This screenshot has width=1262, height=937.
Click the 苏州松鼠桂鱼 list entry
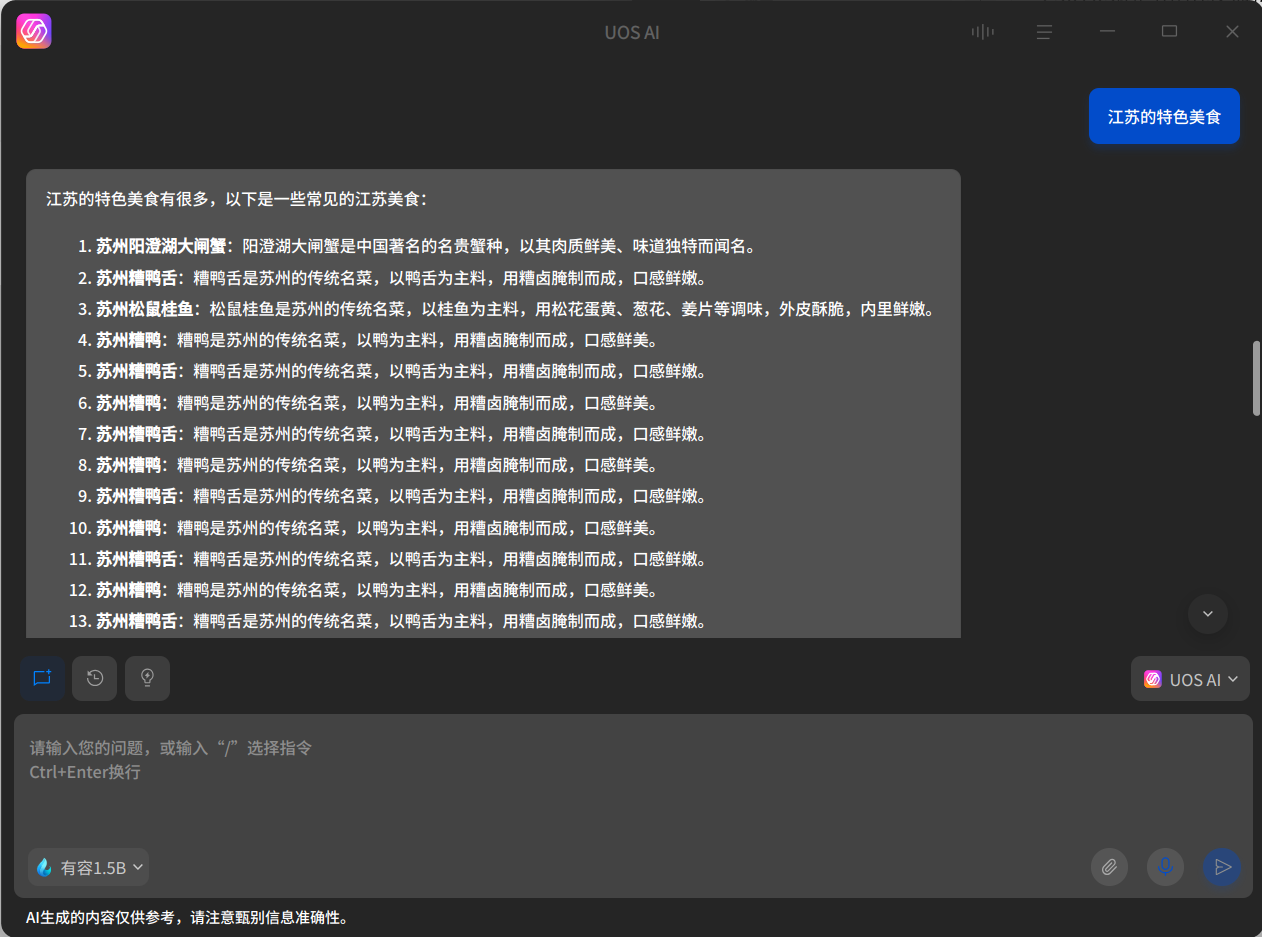pyautogui.click(x=507, y=309)
